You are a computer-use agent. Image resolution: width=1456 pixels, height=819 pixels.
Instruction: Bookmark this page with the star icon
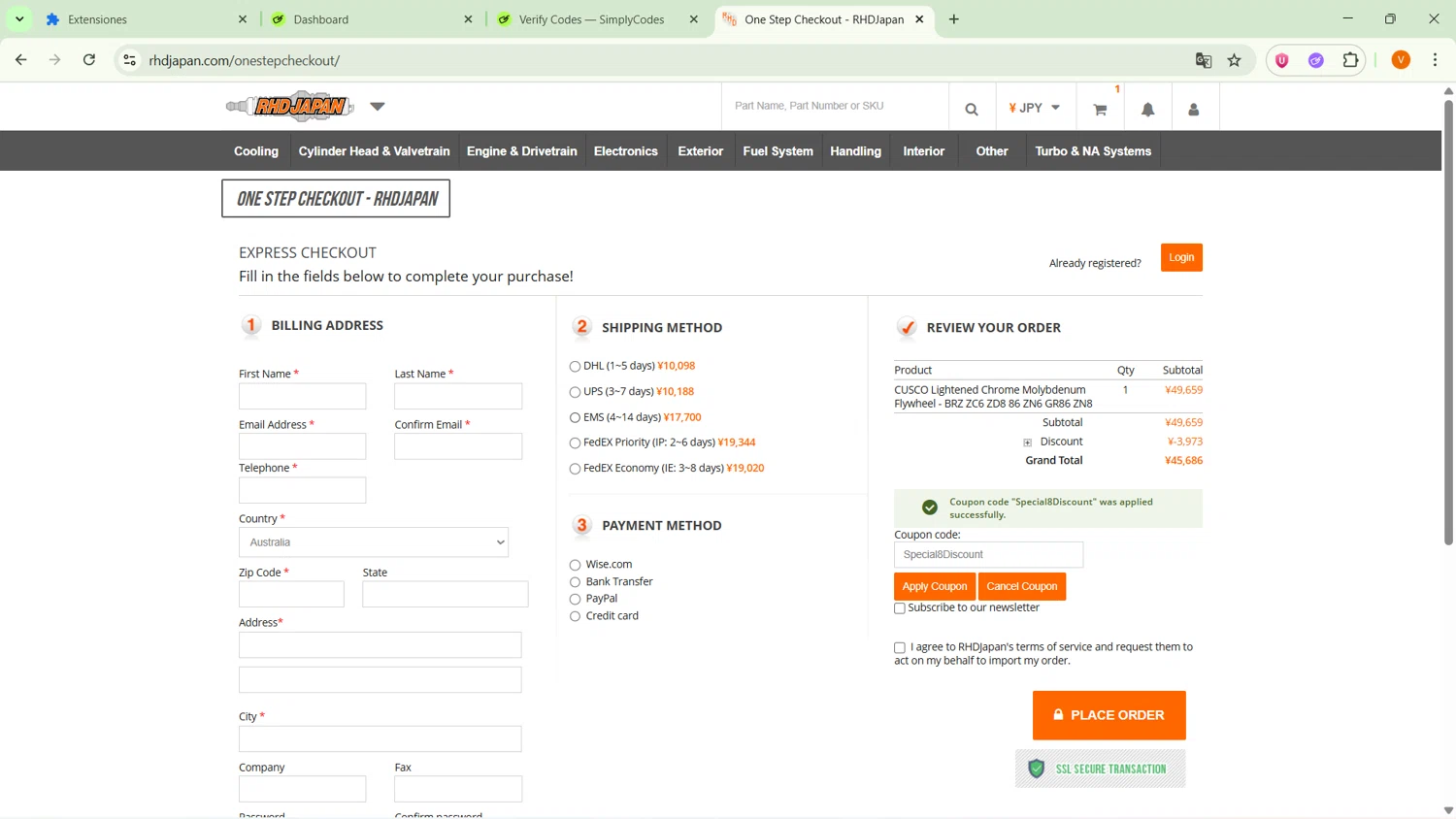1235,60
